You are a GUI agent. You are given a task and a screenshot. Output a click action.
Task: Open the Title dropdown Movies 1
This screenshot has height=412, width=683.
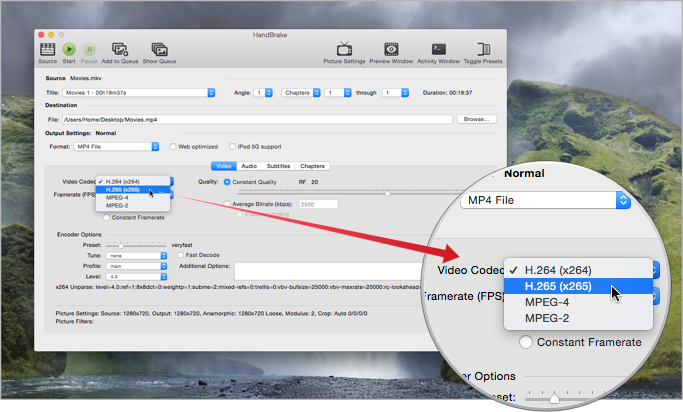coord(139,93)
